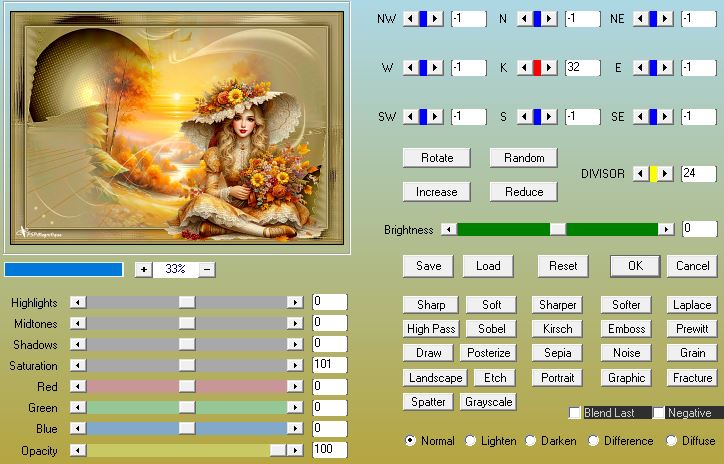The width and height of the screenshot is (724, 464).
Task: Click right arrow of Saturation slider
Action: (x=294, y=366)
